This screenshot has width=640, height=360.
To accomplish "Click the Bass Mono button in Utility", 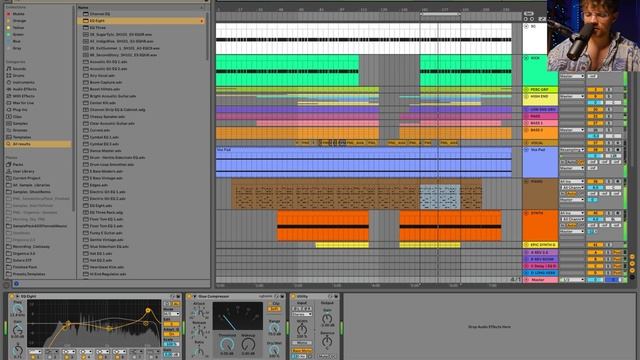I will [302, 351].
